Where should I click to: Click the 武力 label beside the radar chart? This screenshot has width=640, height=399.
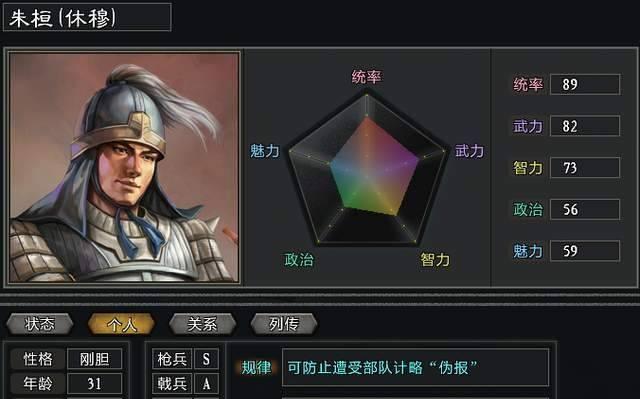pos(469,151)
